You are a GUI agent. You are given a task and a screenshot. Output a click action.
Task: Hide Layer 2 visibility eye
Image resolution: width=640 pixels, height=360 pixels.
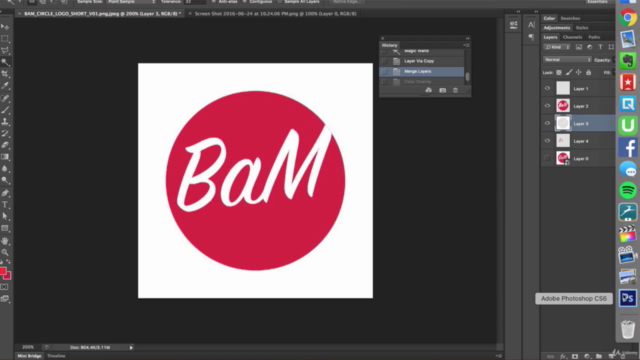[x=547, y=106]
